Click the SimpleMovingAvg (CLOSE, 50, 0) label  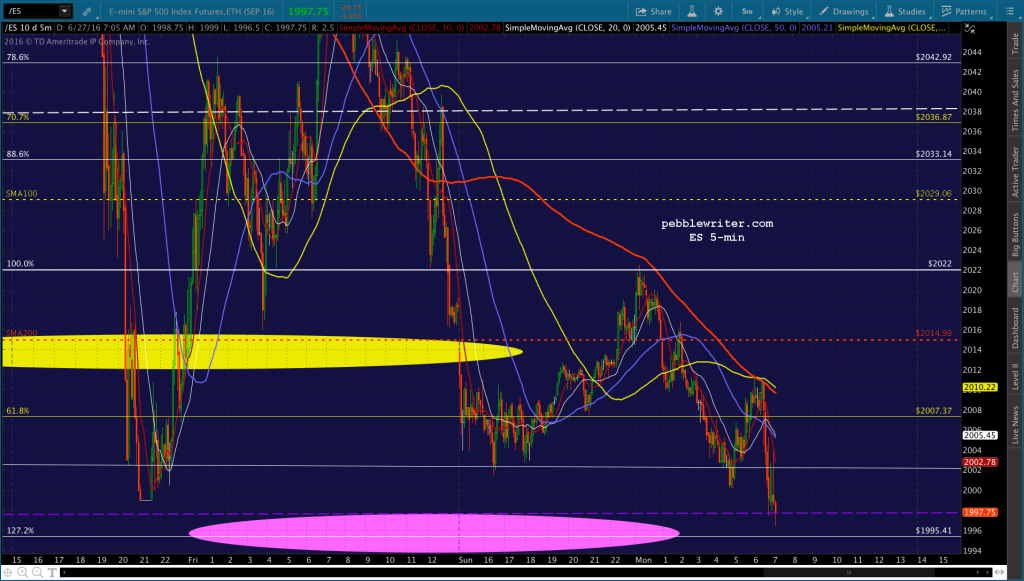tap(735, 27)
